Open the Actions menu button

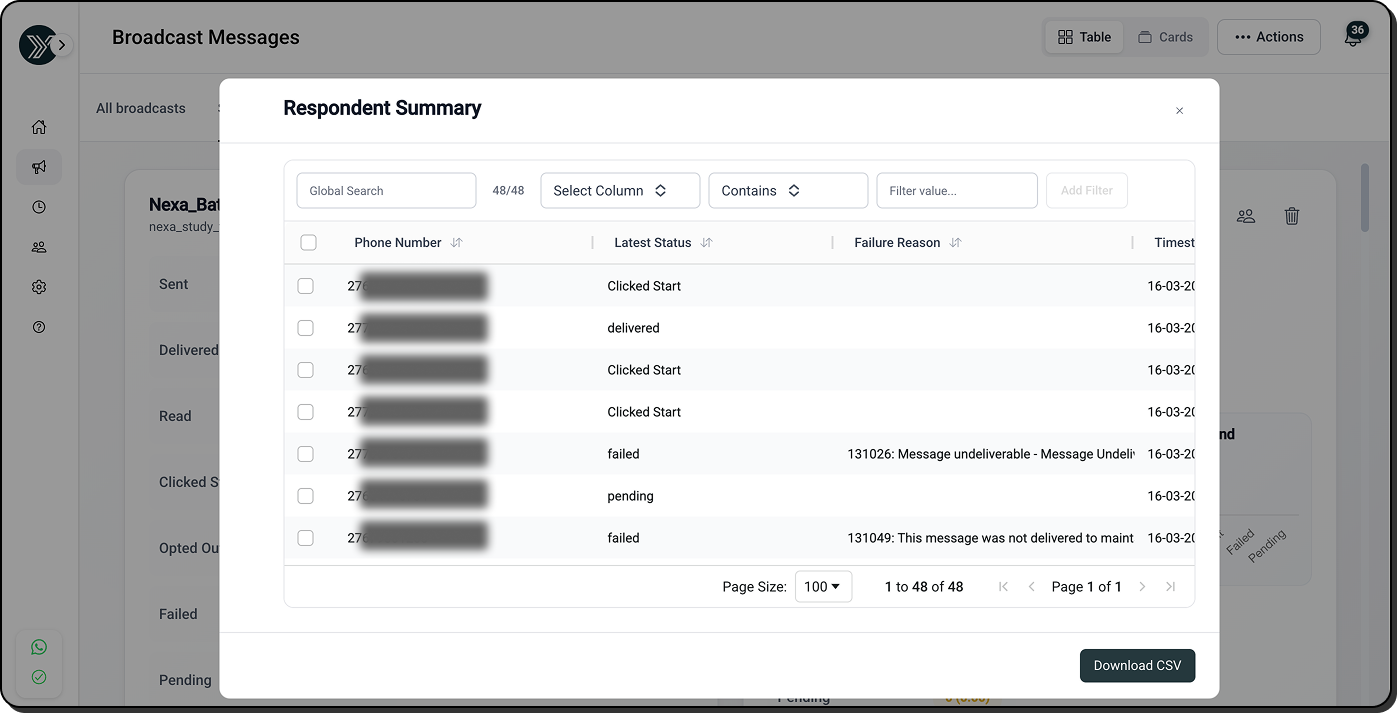[1269, 37]
